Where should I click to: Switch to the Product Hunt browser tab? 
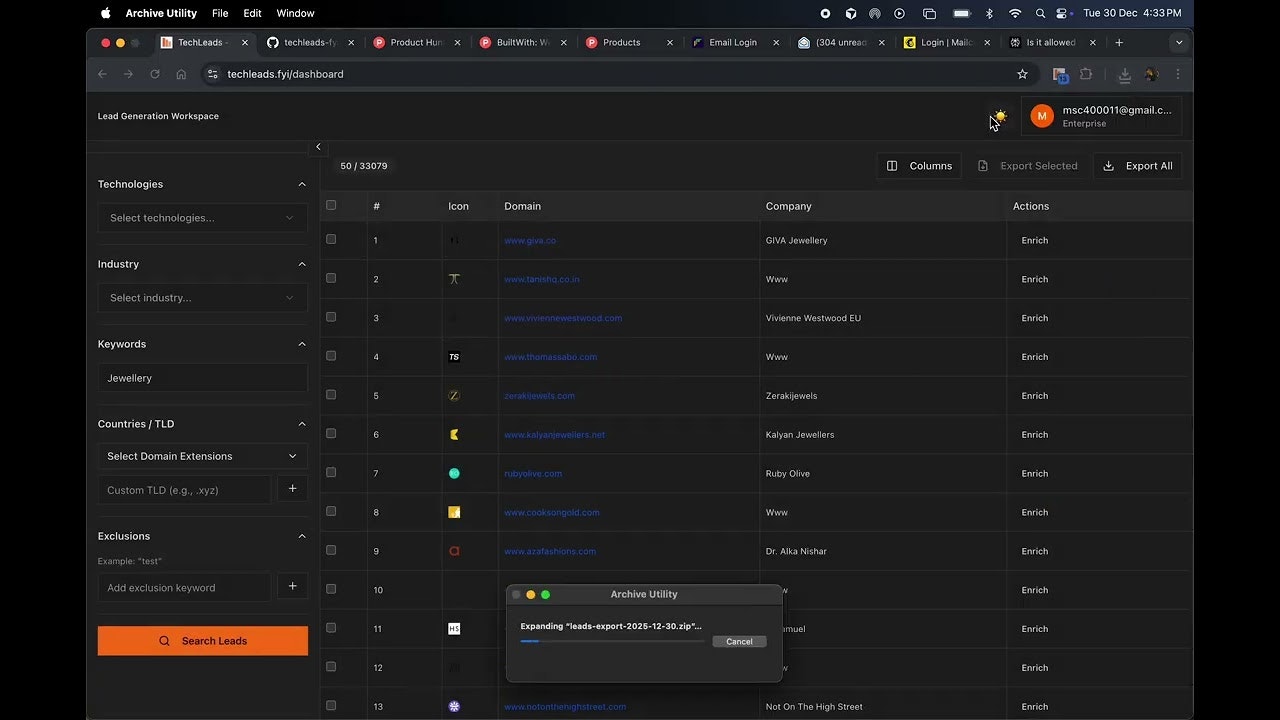(x=416, y=43)
